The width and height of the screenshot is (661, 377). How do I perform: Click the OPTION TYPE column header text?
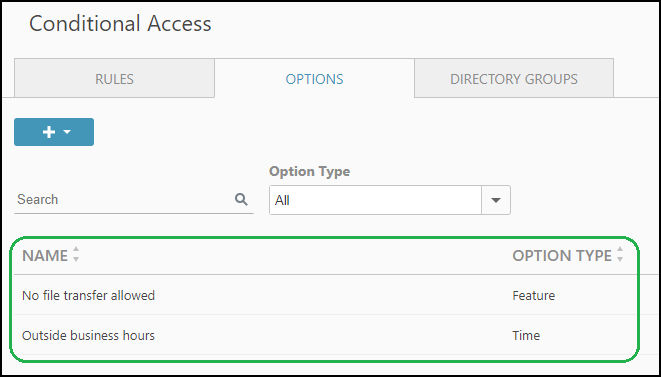(562, 256)
